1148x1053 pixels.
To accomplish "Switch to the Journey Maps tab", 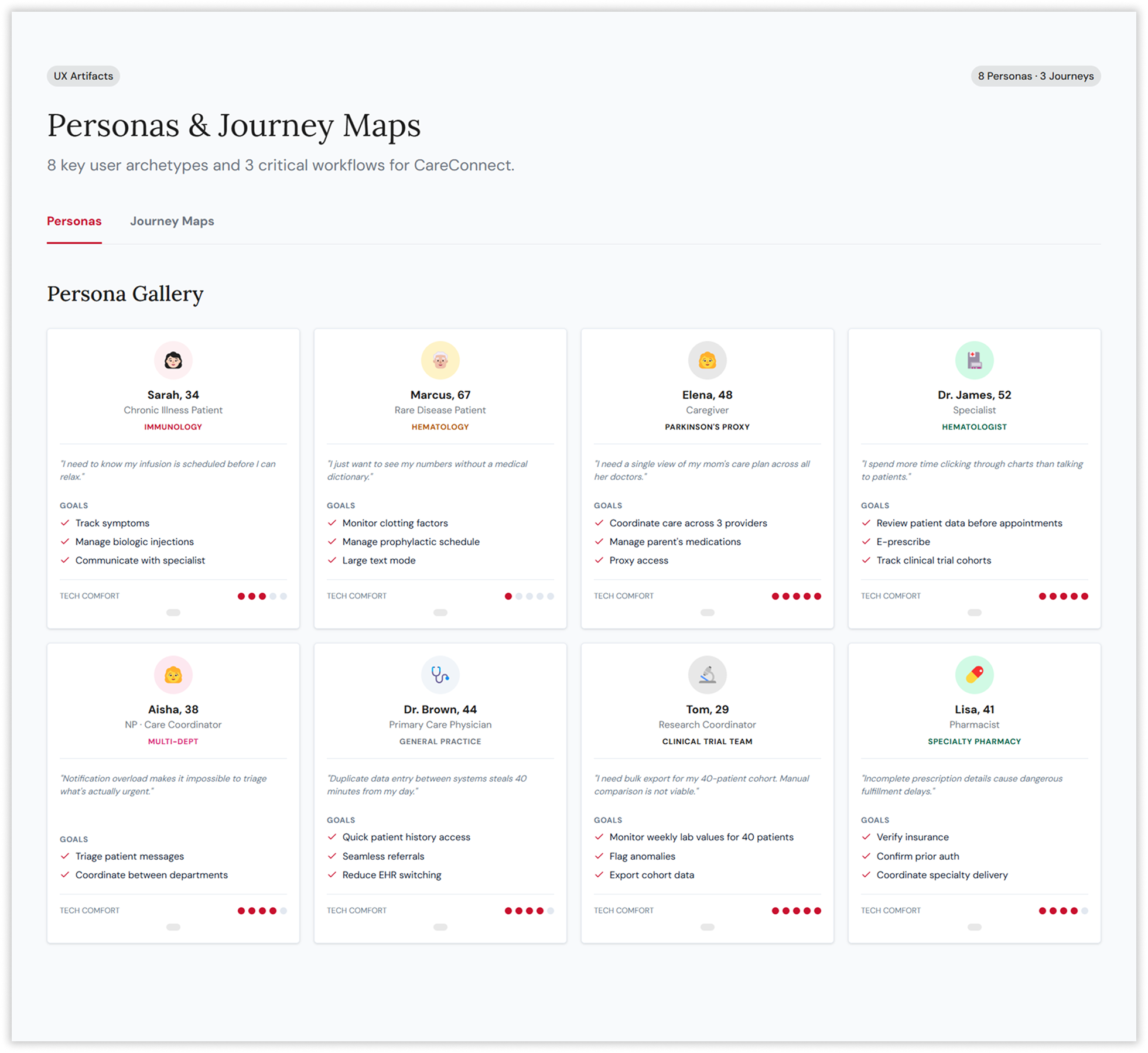I will point(172,221).
